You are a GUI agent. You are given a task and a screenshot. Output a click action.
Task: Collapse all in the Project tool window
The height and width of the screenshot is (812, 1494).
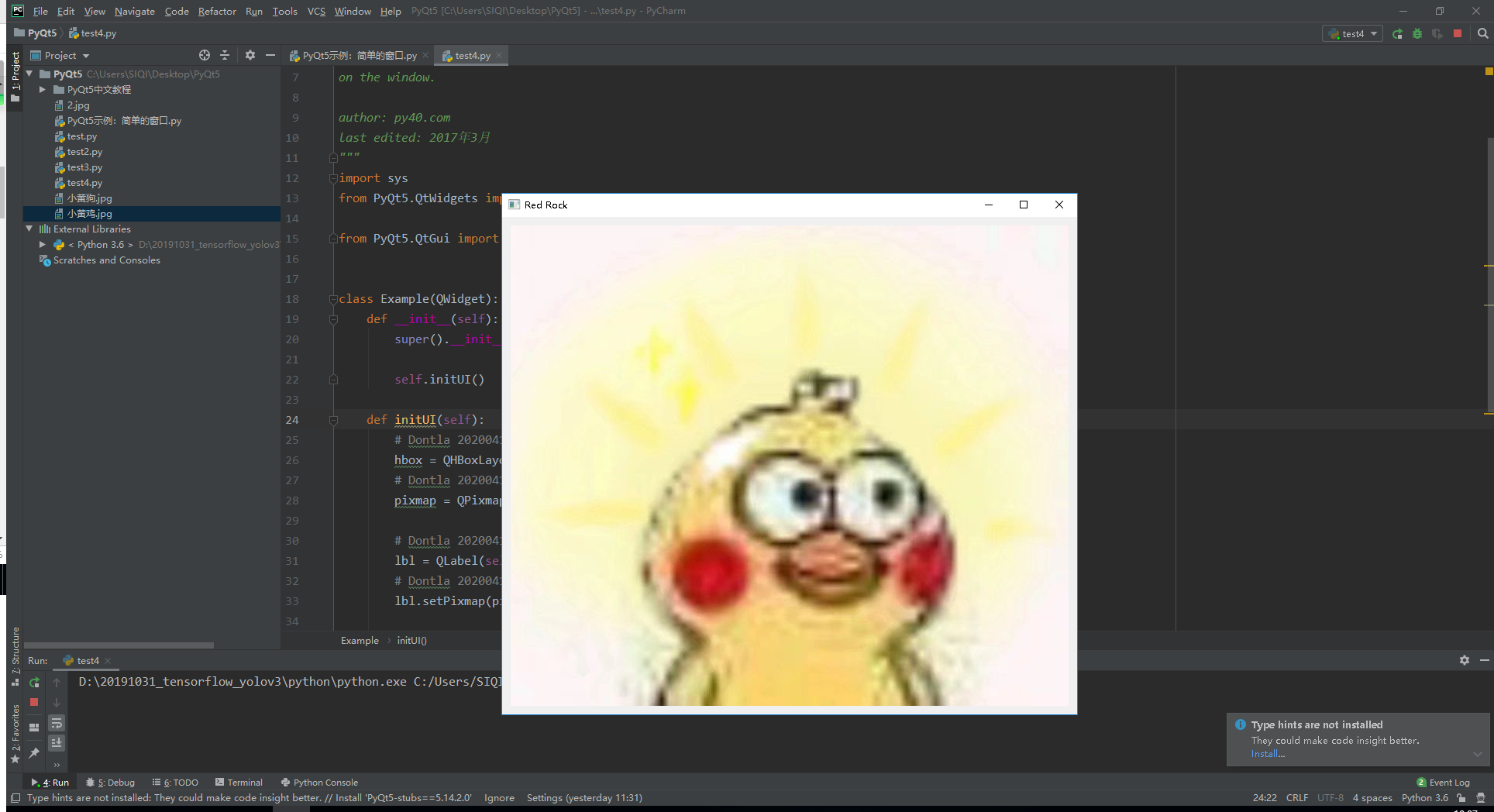point(225,55)
